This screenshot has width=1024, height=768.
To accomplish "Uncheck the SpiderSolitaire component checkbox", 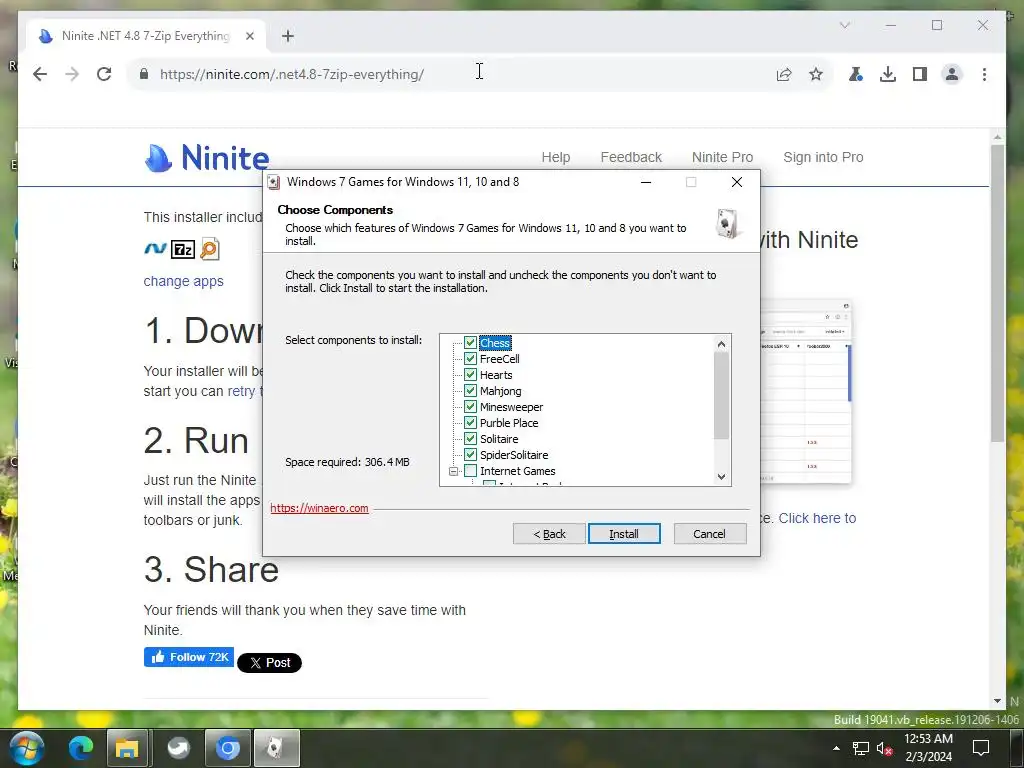I will (x=470, y=455).
